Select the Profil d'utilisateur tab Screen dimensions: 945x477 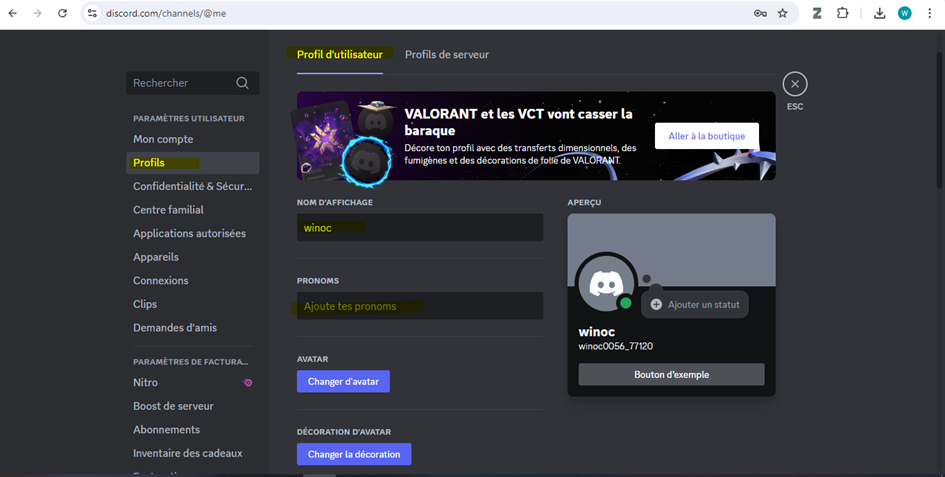point(339,54)
